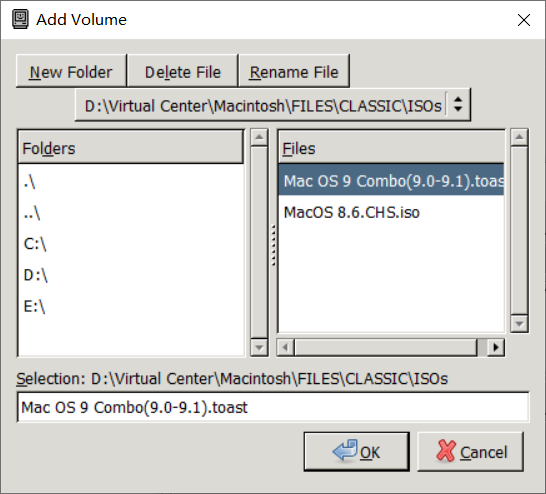The image size is (546, 494).
Task: Click the Folders column header
Action: point(131,147)
